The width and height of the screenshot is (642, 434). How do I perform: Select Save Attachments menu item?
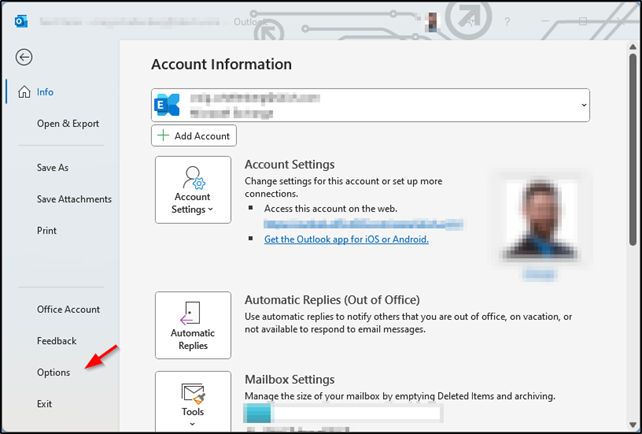74,199
